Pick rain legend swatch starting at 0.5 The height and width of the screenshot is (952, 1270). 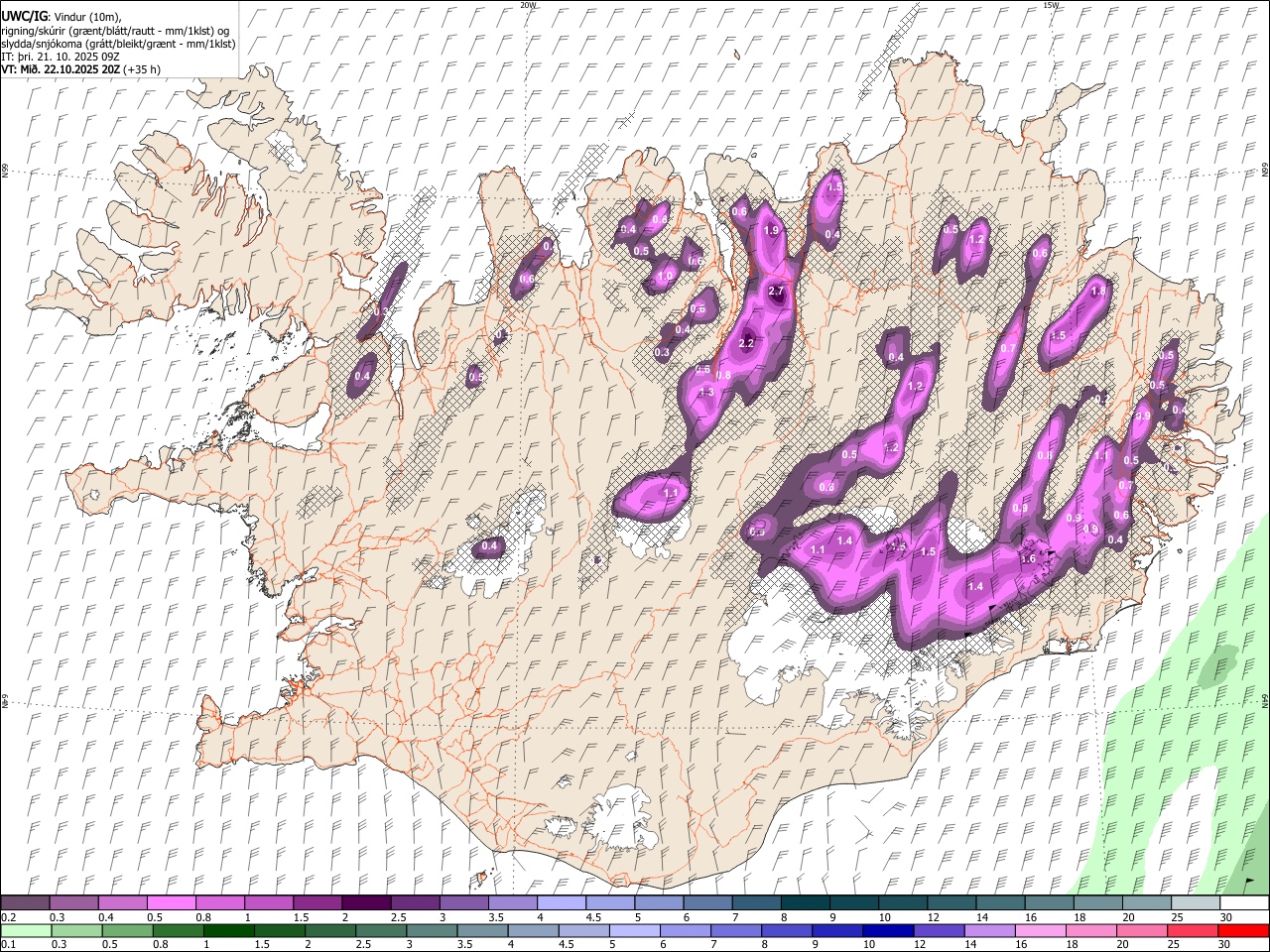tap(128, 930)
